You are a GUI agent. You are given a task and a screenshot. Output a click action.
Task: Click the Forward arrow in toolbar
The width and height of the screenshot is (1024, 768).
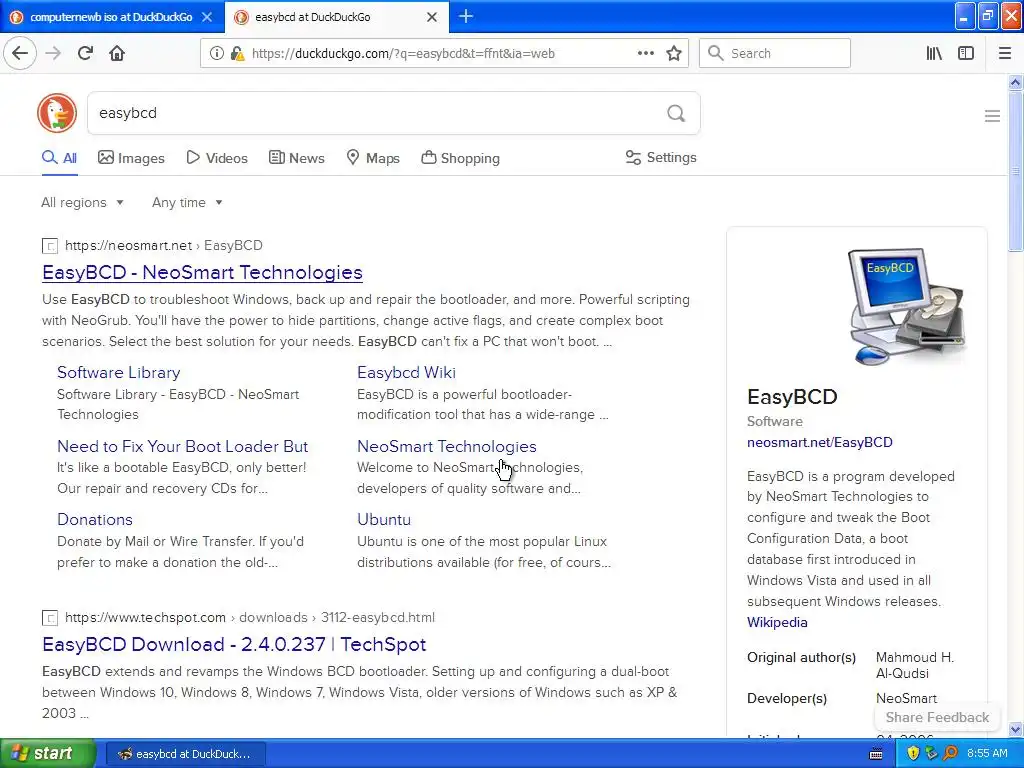(53, 54)
